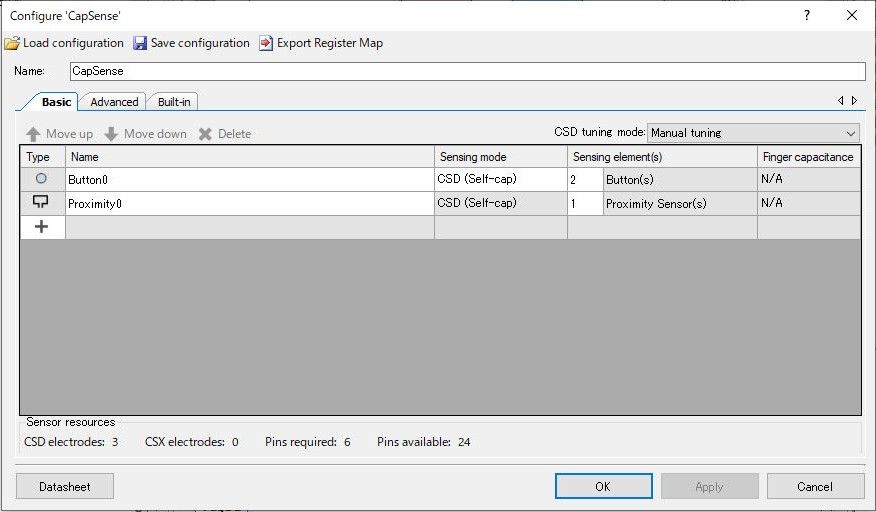Click the Export Register Map label
The width and height of the screenshot is (876, 512).
[330, 43]
